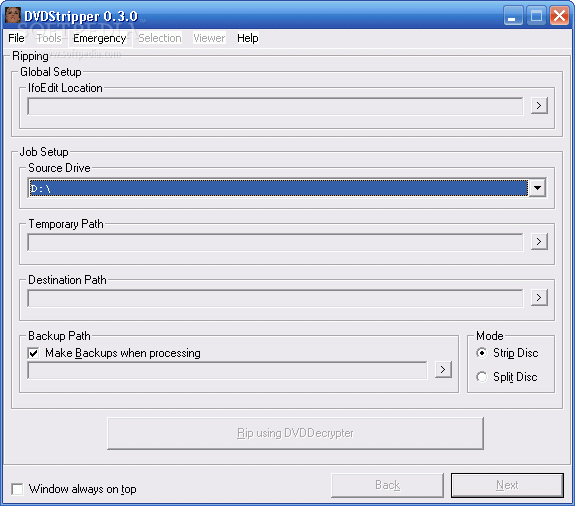575x506 pixels.
Task: Click the Backup Path input field
Action: click(227, 370)
